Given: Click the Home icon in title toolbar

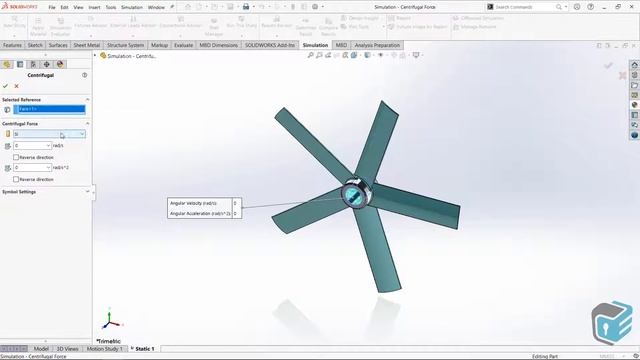Looking at the screenshot, I should [x=188, y=7].
